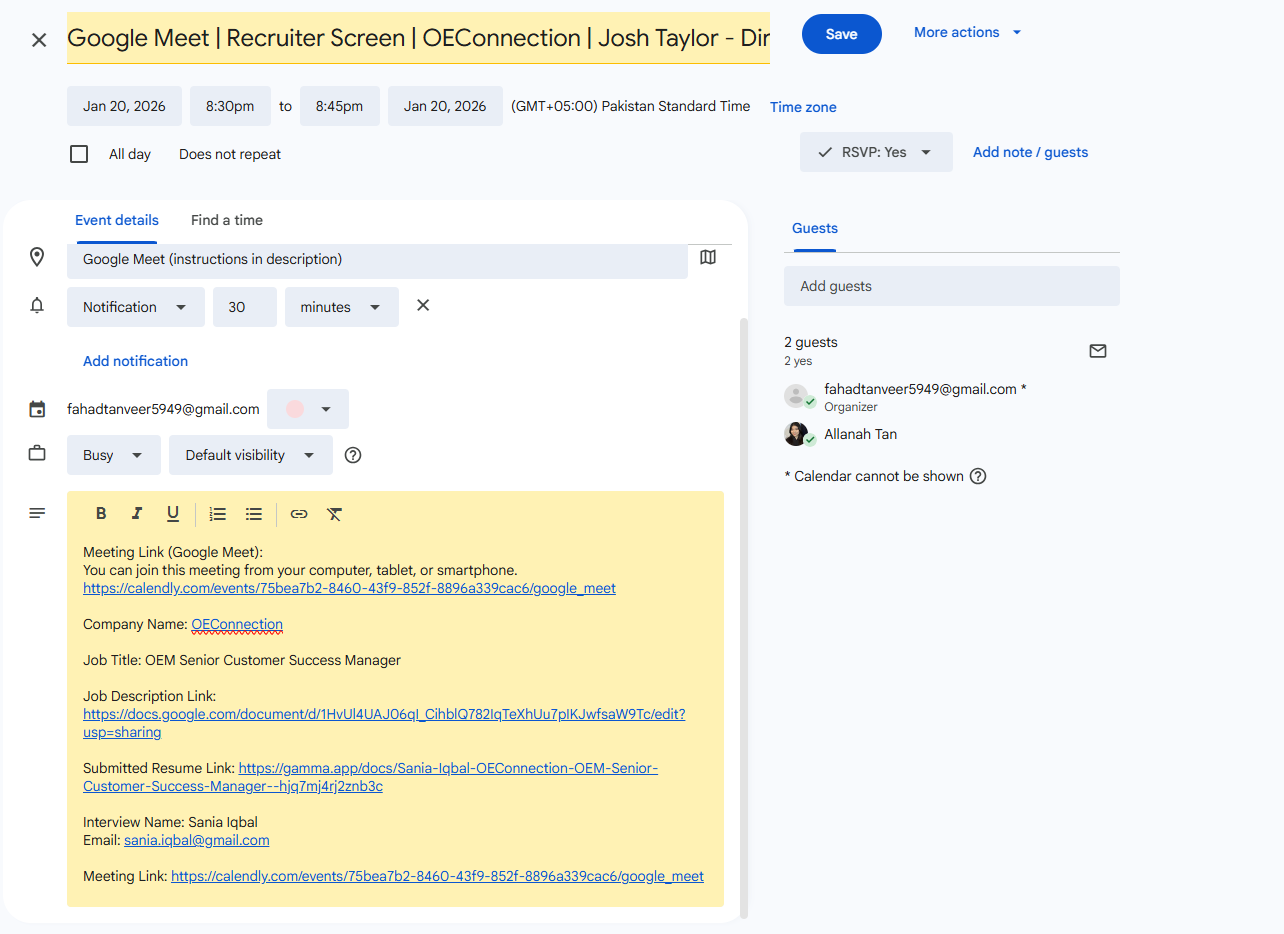The height and width of the screenshot is (934, 1284).
Task: Open the first Calendly google_meet link
Action: click(x=349, y=588)
